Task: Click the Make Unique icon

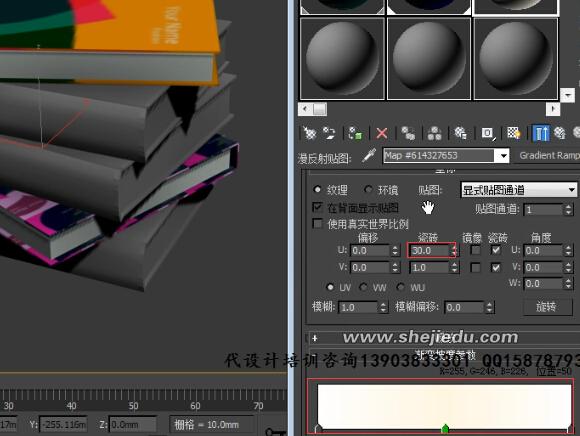Action: [434, 133]
